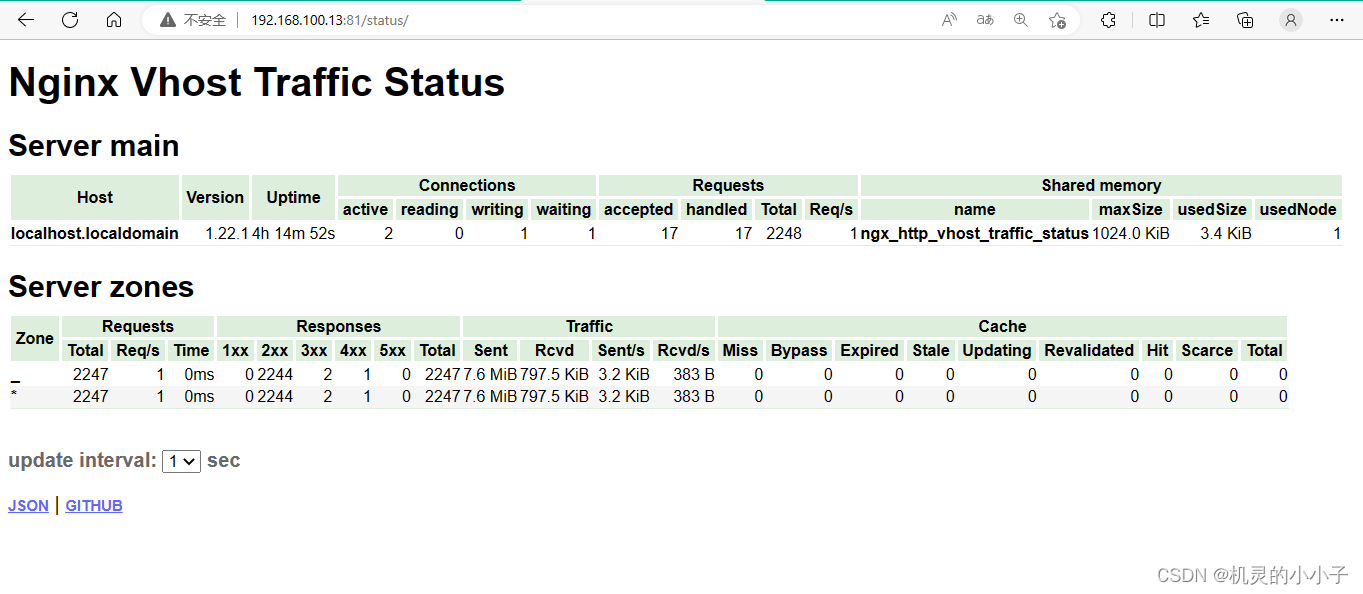Open the browser home page
Image resolution: width=1363 pixels, height=594 pixels.
coord(114,20)
